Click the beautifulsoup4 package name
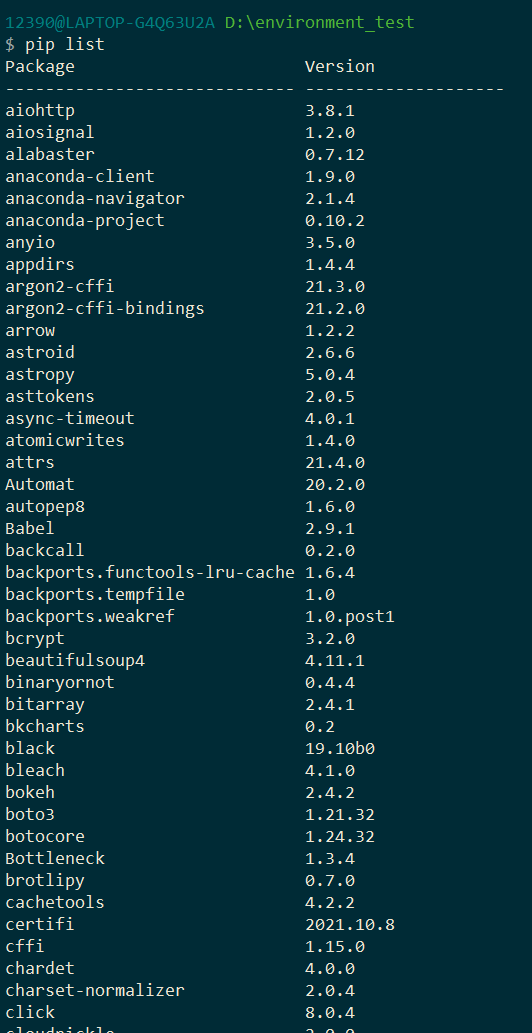Screen dimensions: 532x1033 coord(75,661)
